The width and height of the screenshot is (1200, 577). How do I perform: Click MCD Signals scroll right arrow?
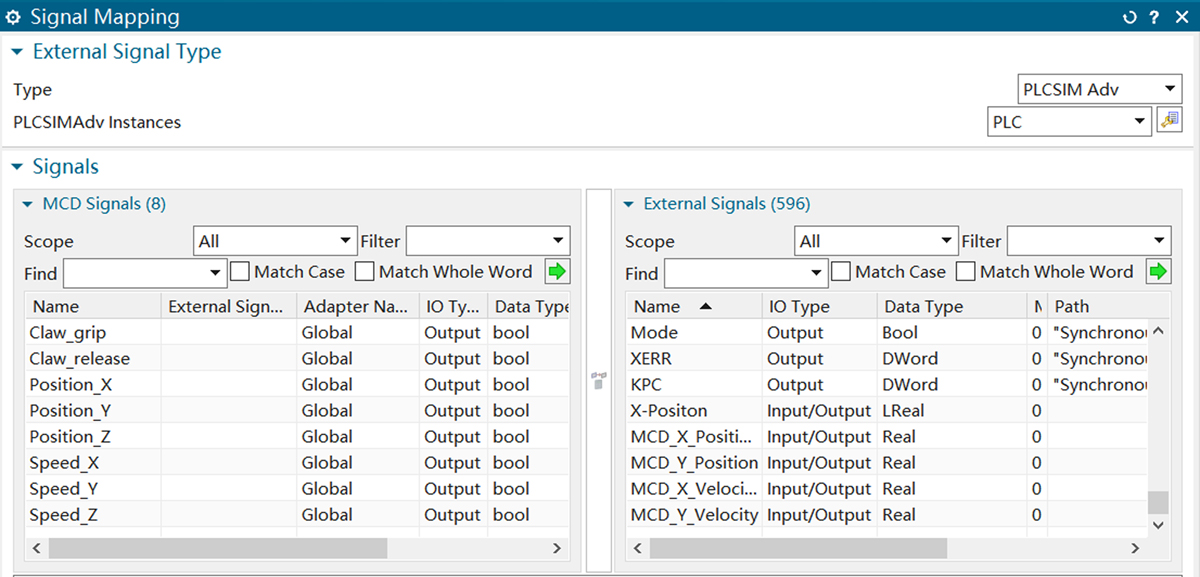558,548
